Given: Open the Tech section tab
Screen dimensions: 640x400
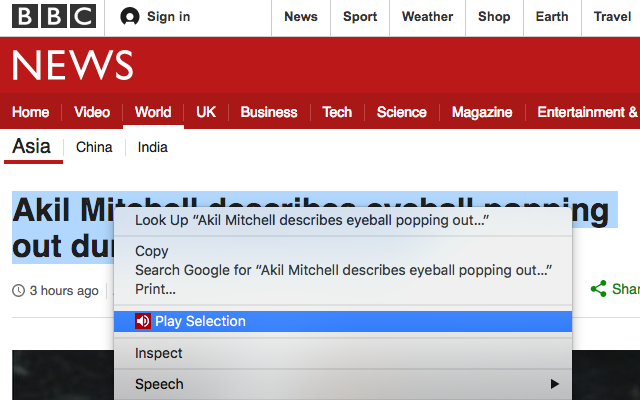Looking at the screenshot, I should (337, 112).
